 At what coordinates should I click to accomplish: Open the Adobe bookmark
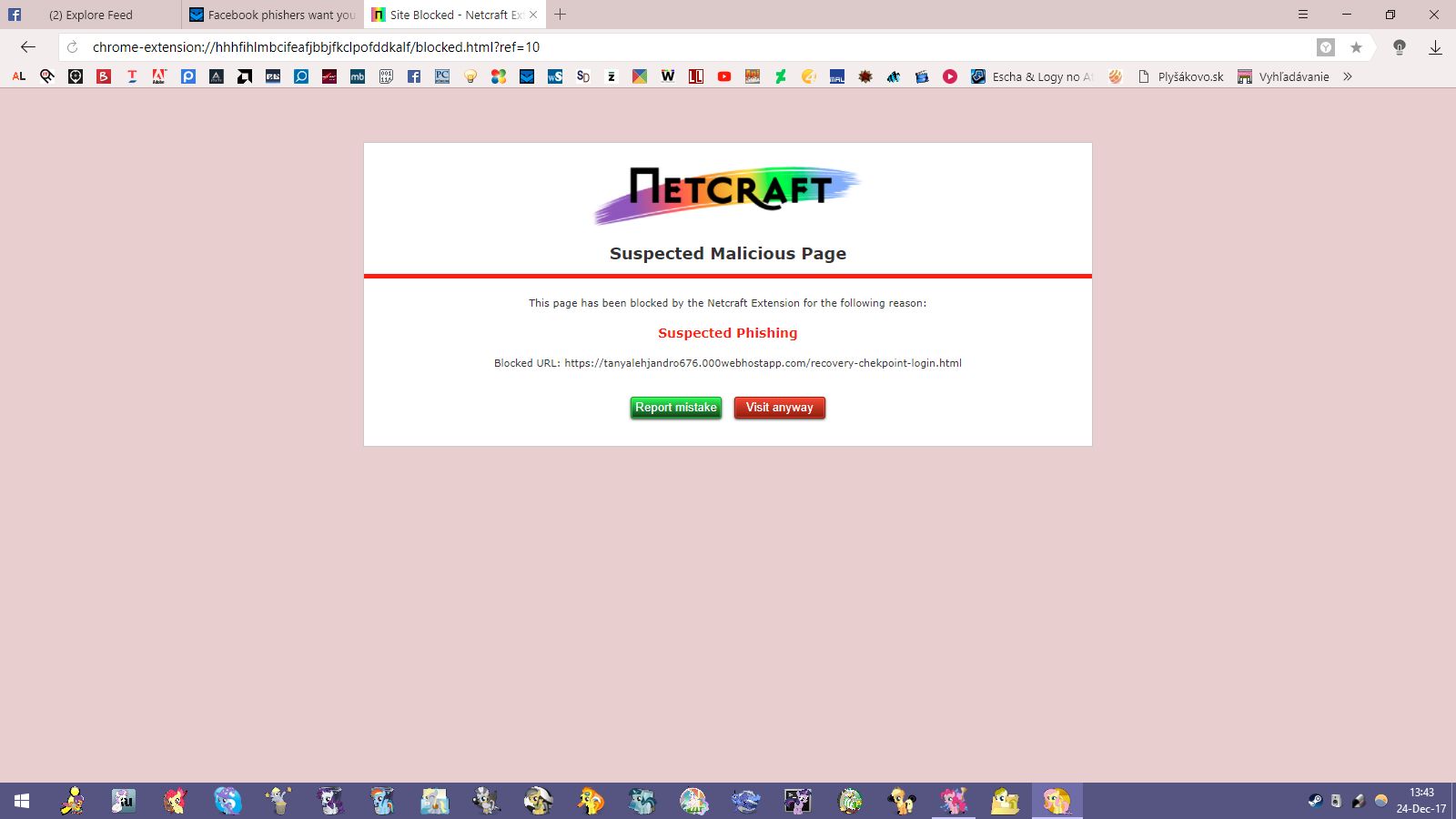coord(159,76)
